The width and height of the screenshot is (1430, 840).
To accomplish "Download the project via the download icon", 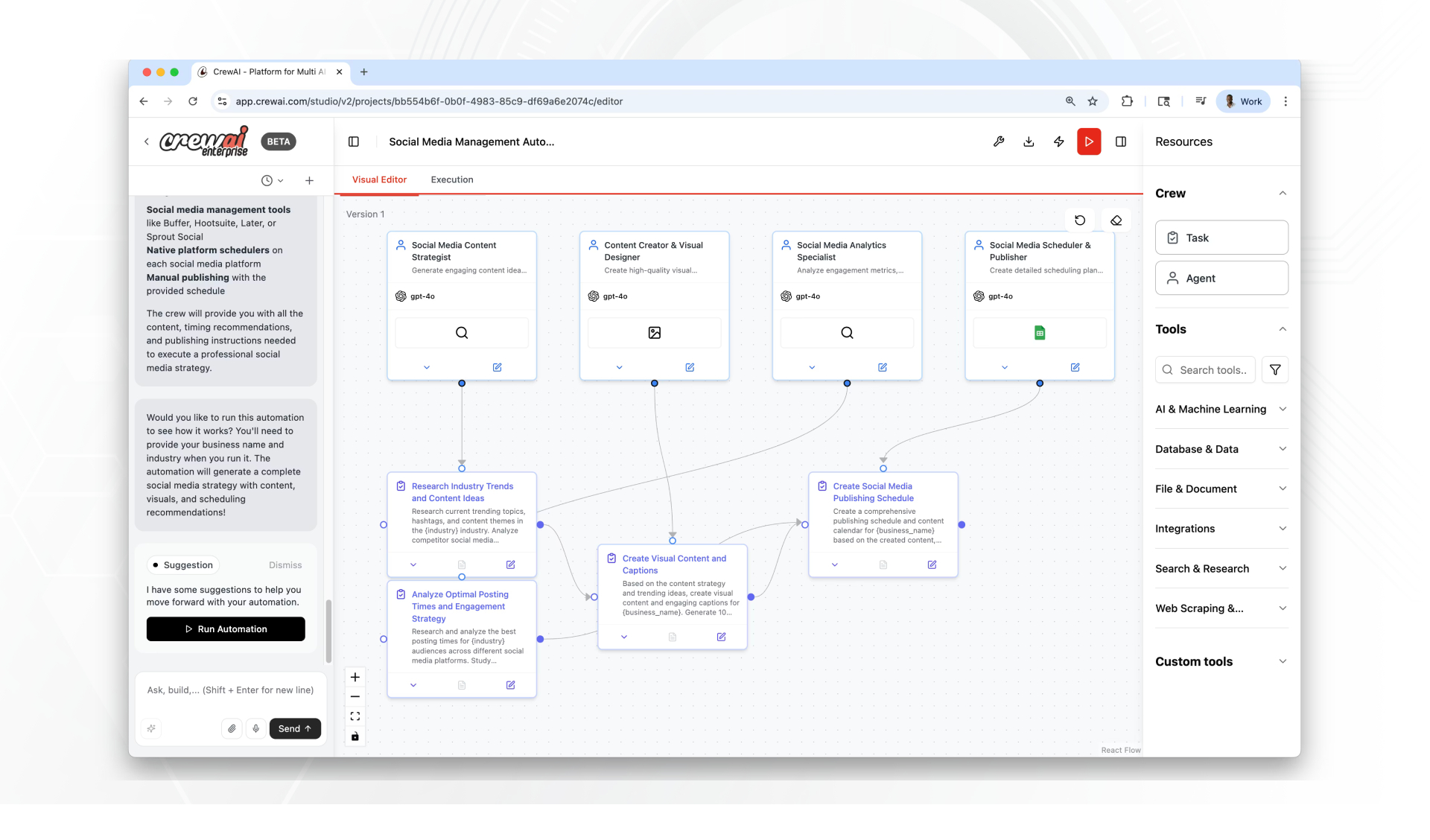I will pos(1029,141).
